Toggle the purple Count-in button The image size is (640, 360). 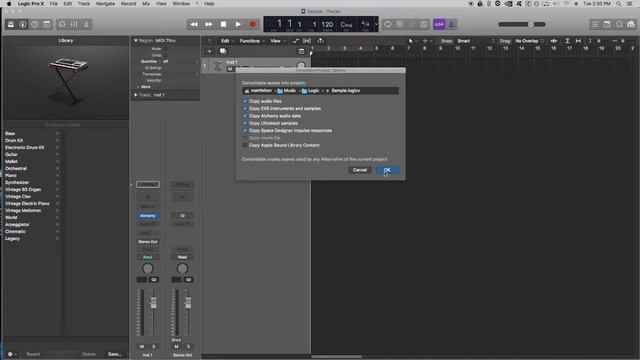click(439, 24)
